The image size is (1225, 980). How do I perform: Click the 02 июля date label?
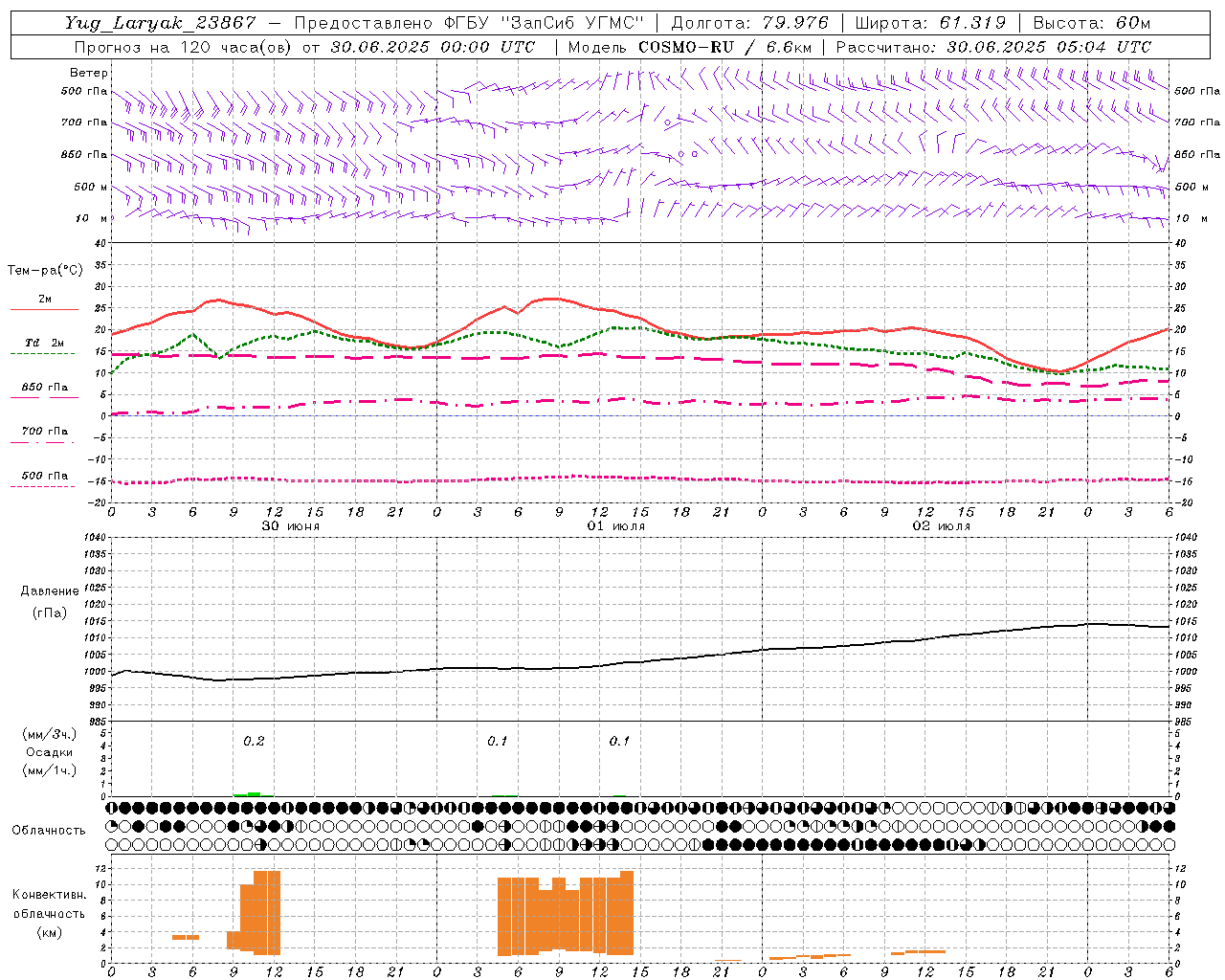click(x=942, y=526)
